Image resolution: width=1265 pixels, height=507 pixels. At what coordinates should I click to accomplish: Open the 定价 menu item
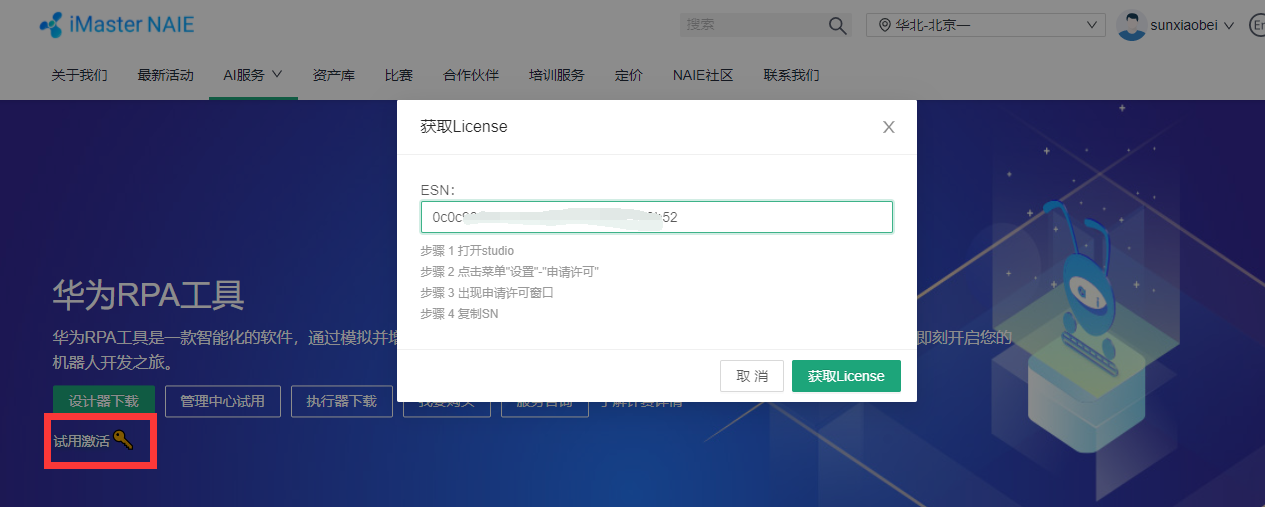[629, 75]
